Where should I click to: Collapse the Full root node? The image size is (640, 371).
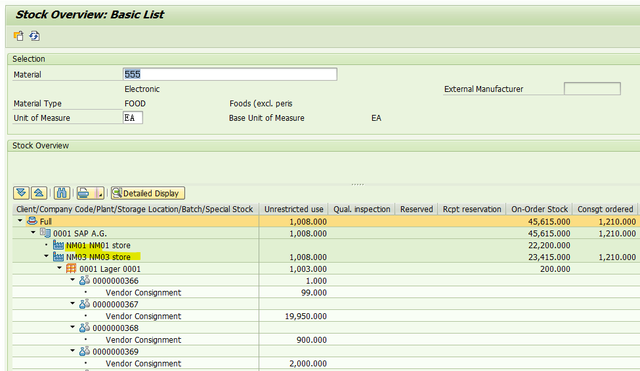20,220
